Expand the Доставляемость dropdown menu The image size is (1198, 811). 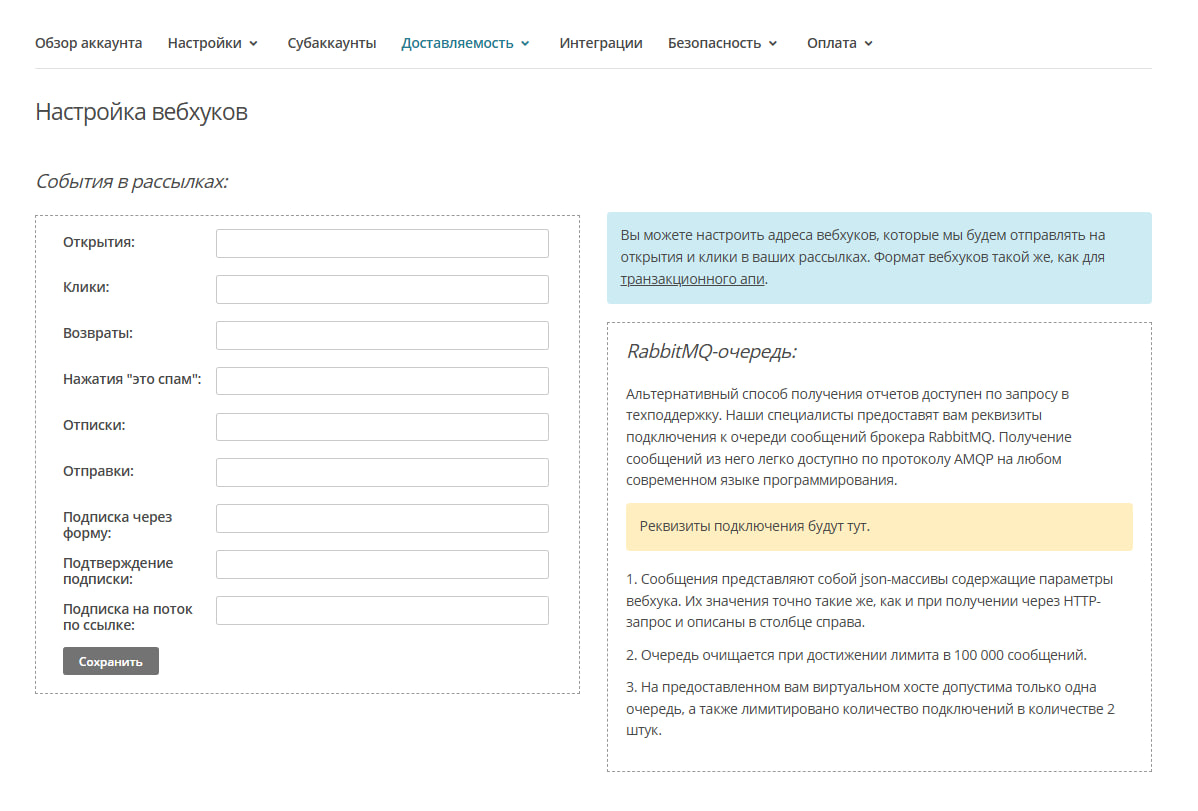click(x=465, y=43)
